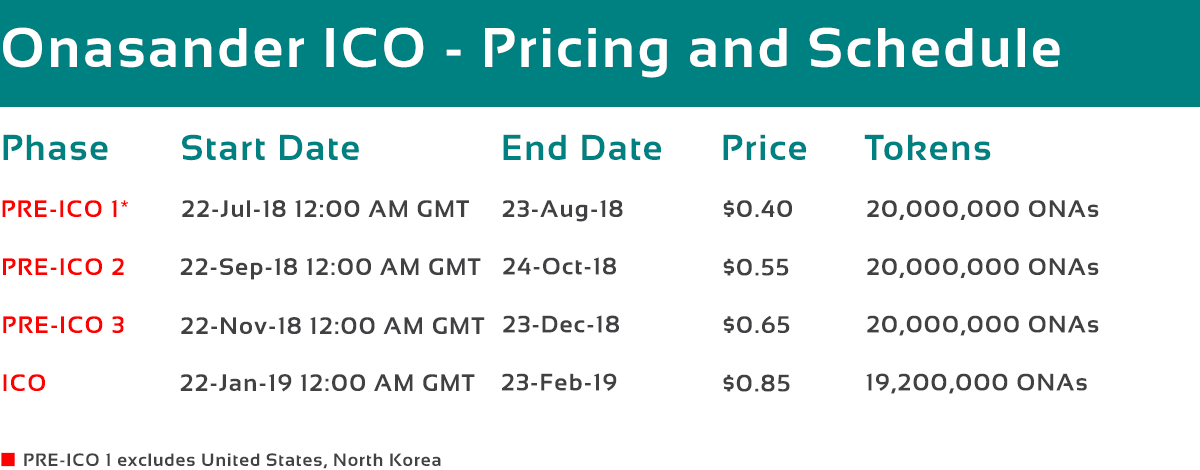Click the $0.85 ICO price
Viewport: 1200px width, 470px height.
click(x=756, y=383)
